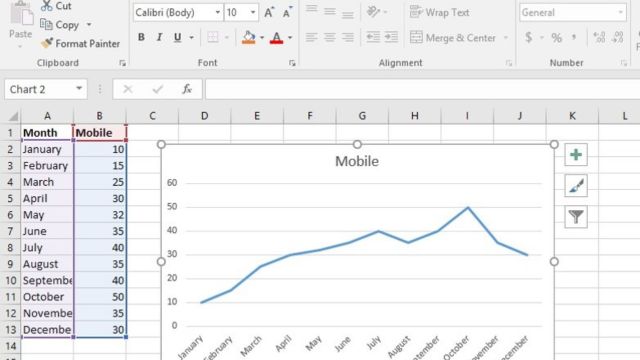This screenshot has width=640, height=360.
Task: Click the Copy icon
Action: (46, 24)
